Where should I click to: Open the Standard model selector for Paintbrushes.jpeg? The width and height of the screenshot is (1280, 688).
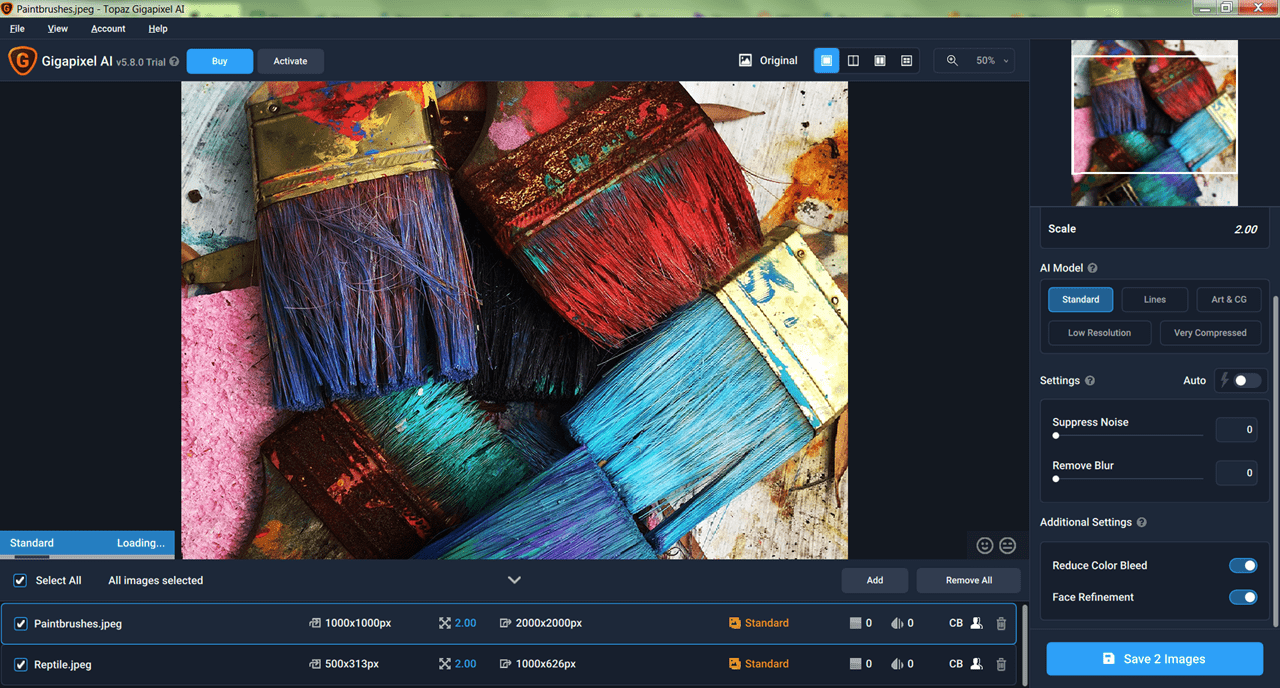coord(759,623)
